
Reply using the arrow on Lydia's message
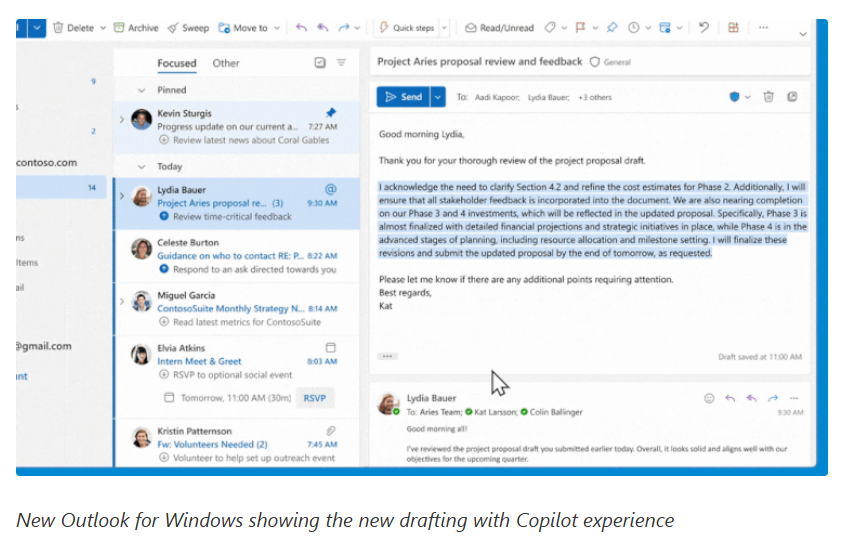(x=730, y=398)
